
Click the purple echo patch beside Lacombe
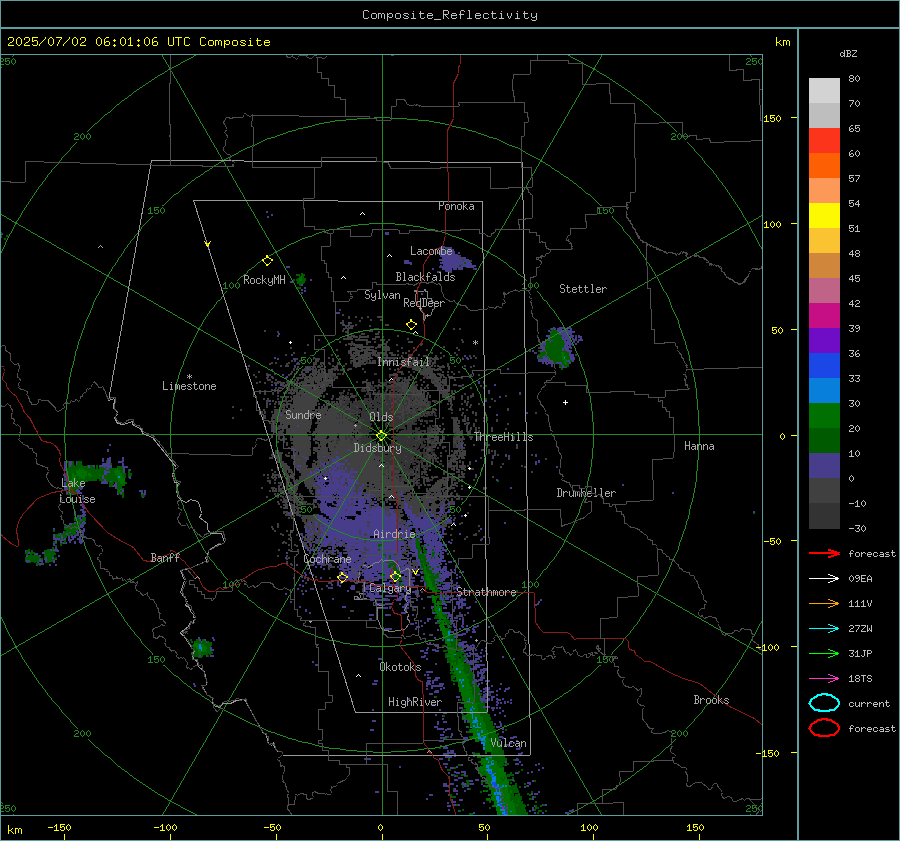[456, 261]
